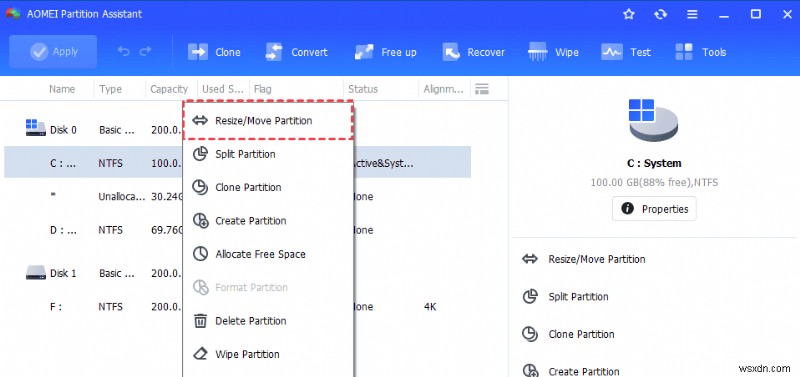This screenshot has width=800, height=377.
Task: Select Disk 1 row
Action: point(237,273)
